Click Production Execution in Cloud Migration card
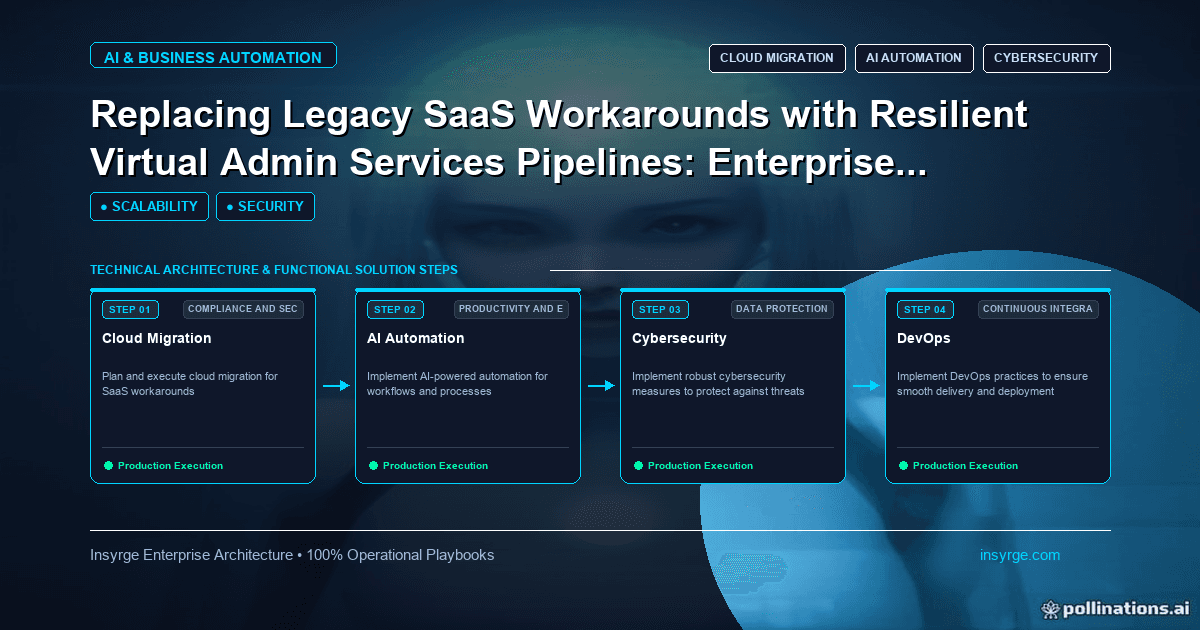The width and height of the screenshot is (1200, 630). pyautogui.click(x=170, y=465)
